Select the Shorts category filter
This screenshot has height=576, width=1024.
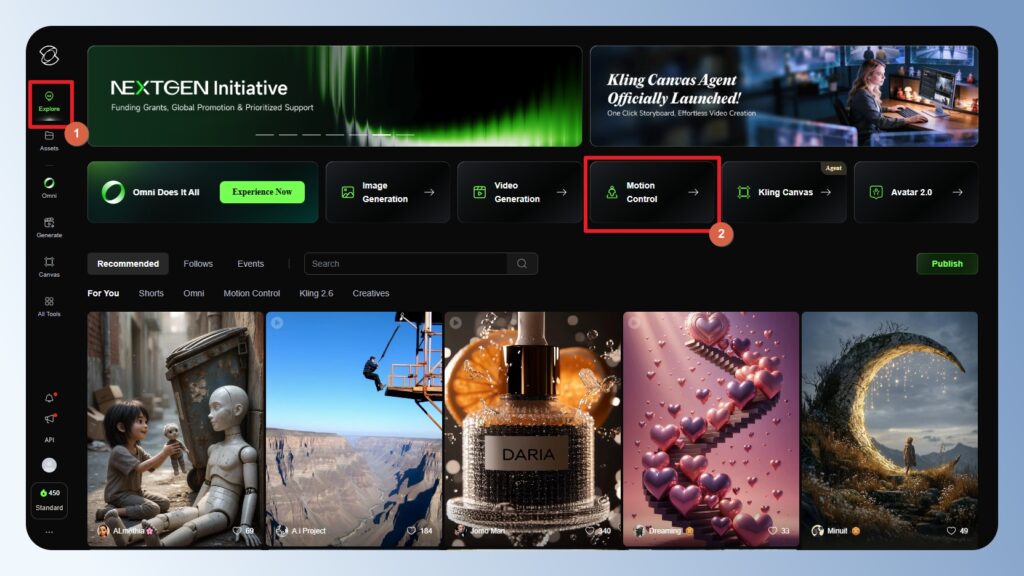pyautogui.click(x=151, y=293)
